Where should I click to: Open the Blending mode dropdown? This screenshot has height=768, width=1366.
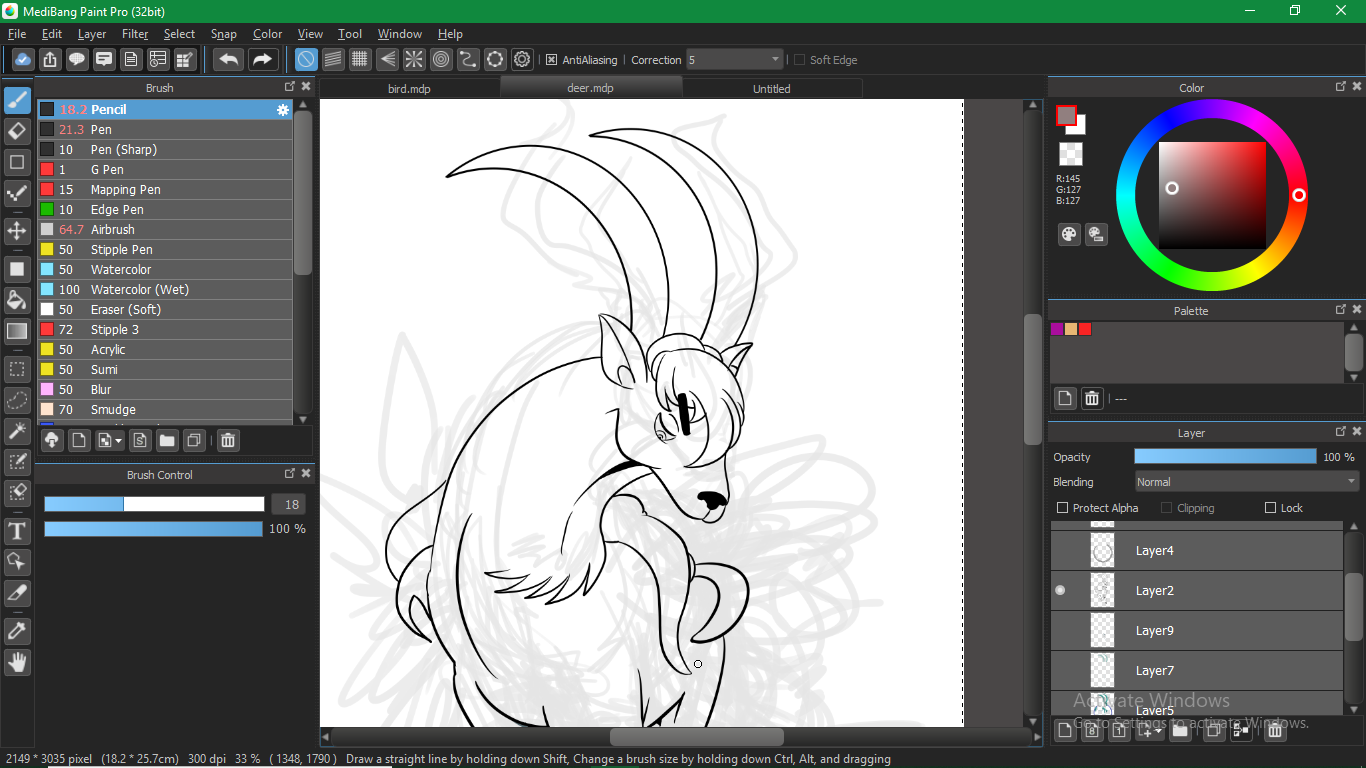click(x=1246, y=482)
